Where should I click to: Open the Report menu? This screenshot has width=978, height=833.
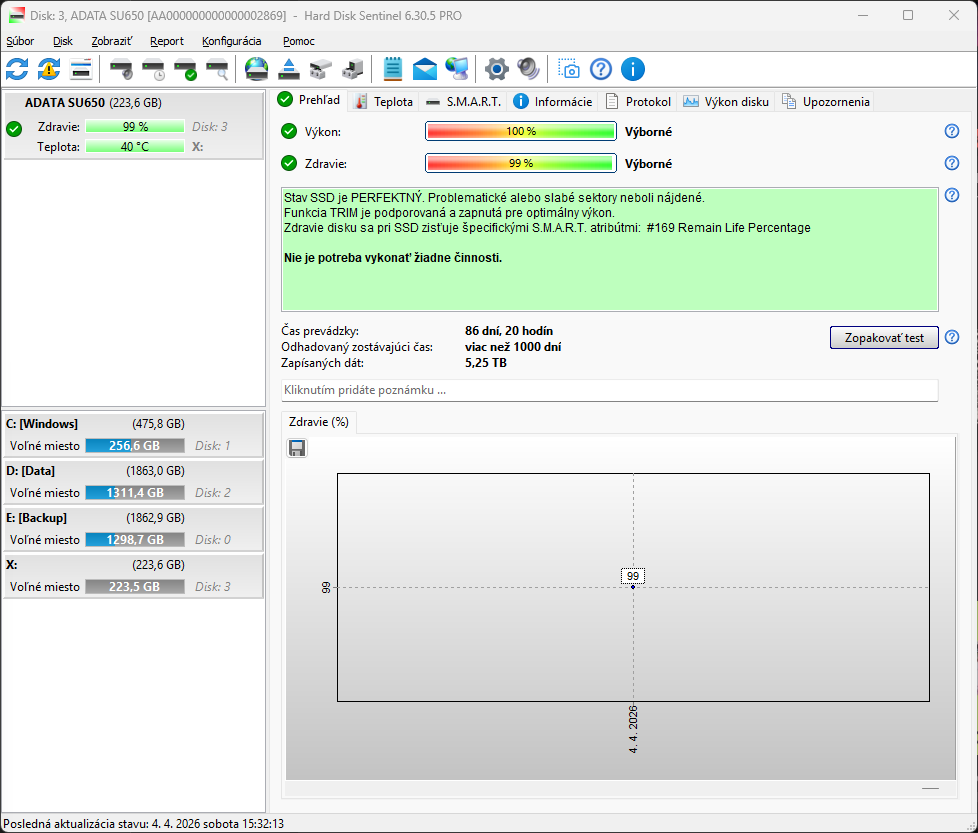[167, 41]
